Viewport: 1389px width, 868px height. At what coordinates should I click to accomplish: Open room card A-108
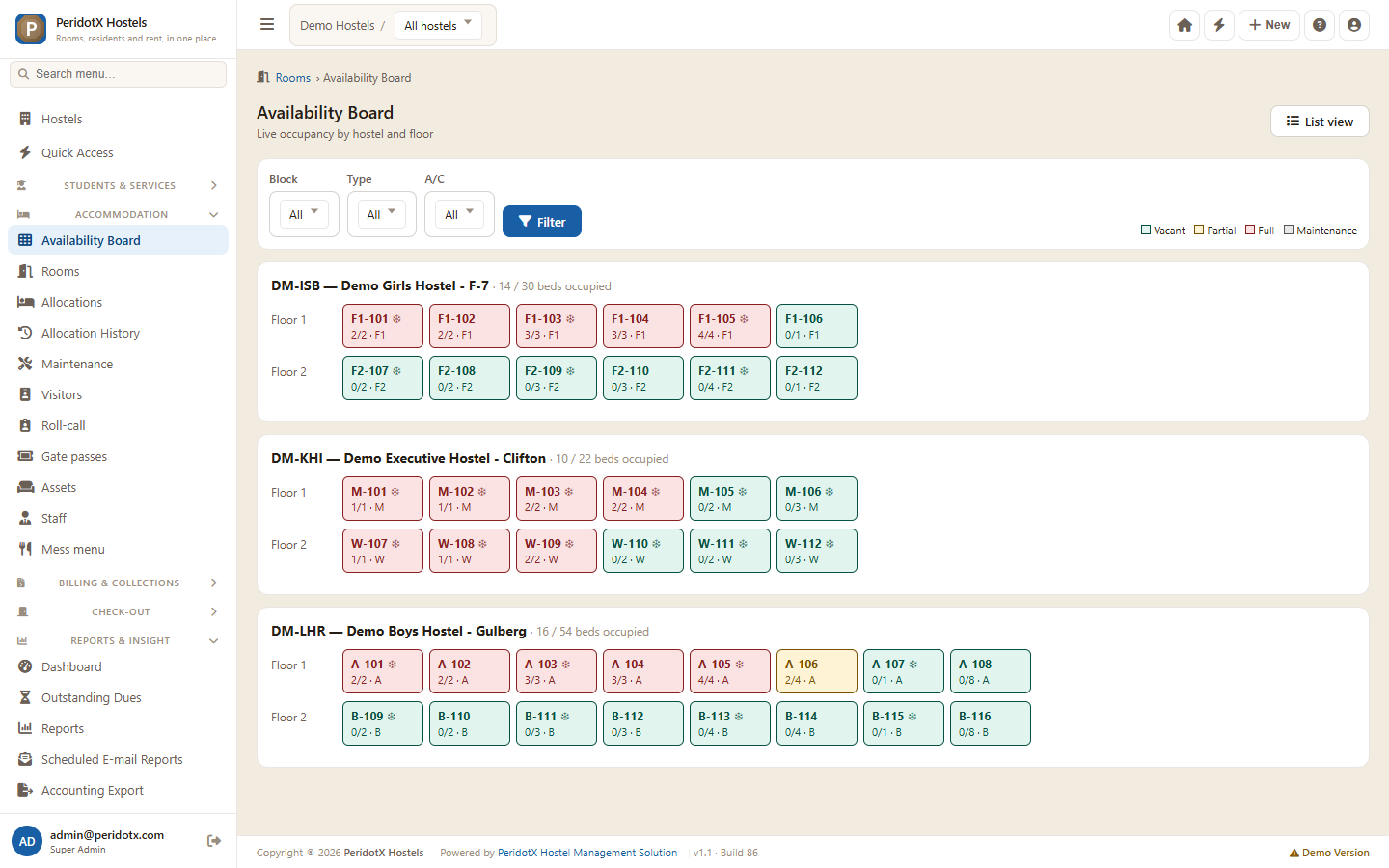click(991, 671)
